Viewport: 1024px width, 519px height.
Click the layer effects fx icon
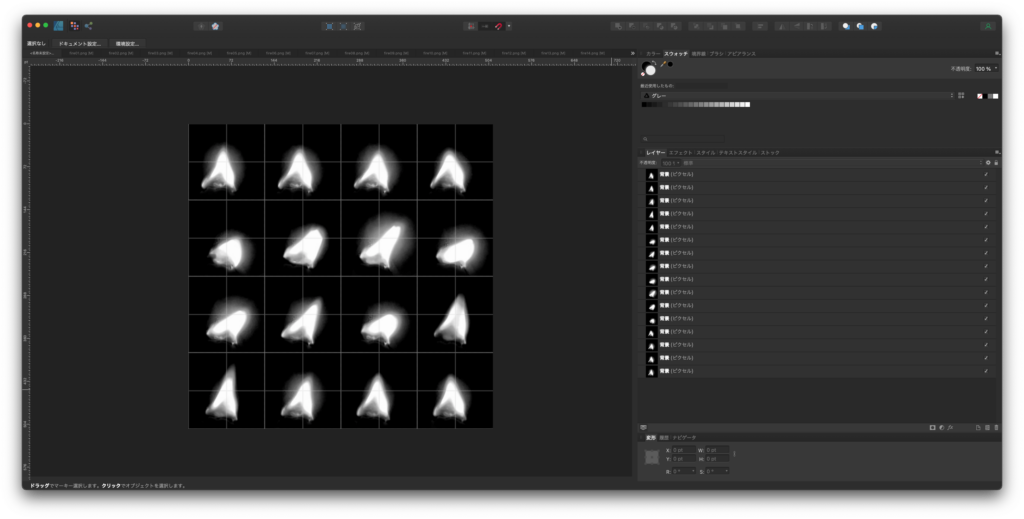click(x=950, y=427)
